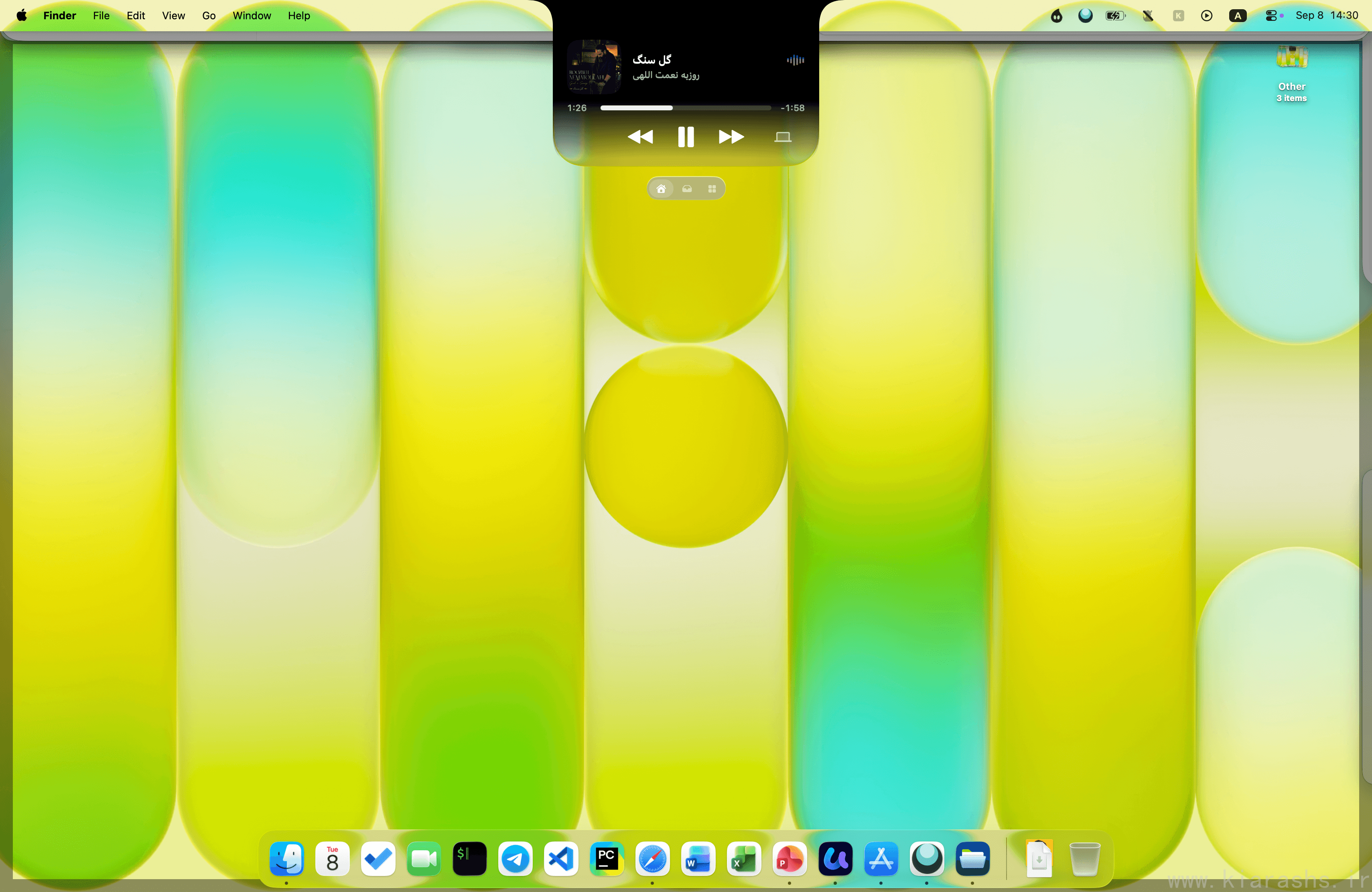Click the song progress bar
The height and width of the screenshot is (892, 1372).
pyautogui.click(x=686, y=108)
